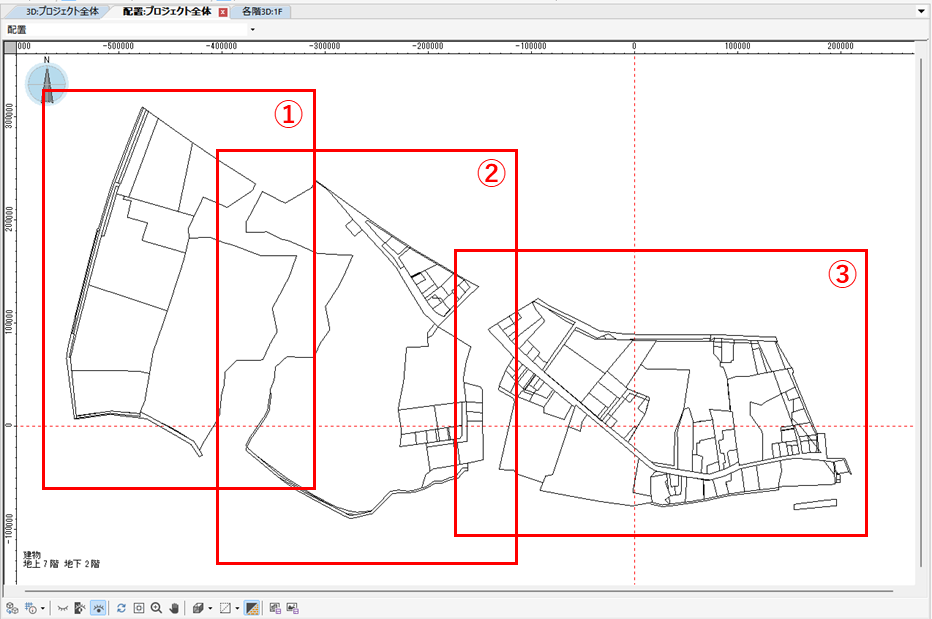Click the last image export icon

point(292,608)
